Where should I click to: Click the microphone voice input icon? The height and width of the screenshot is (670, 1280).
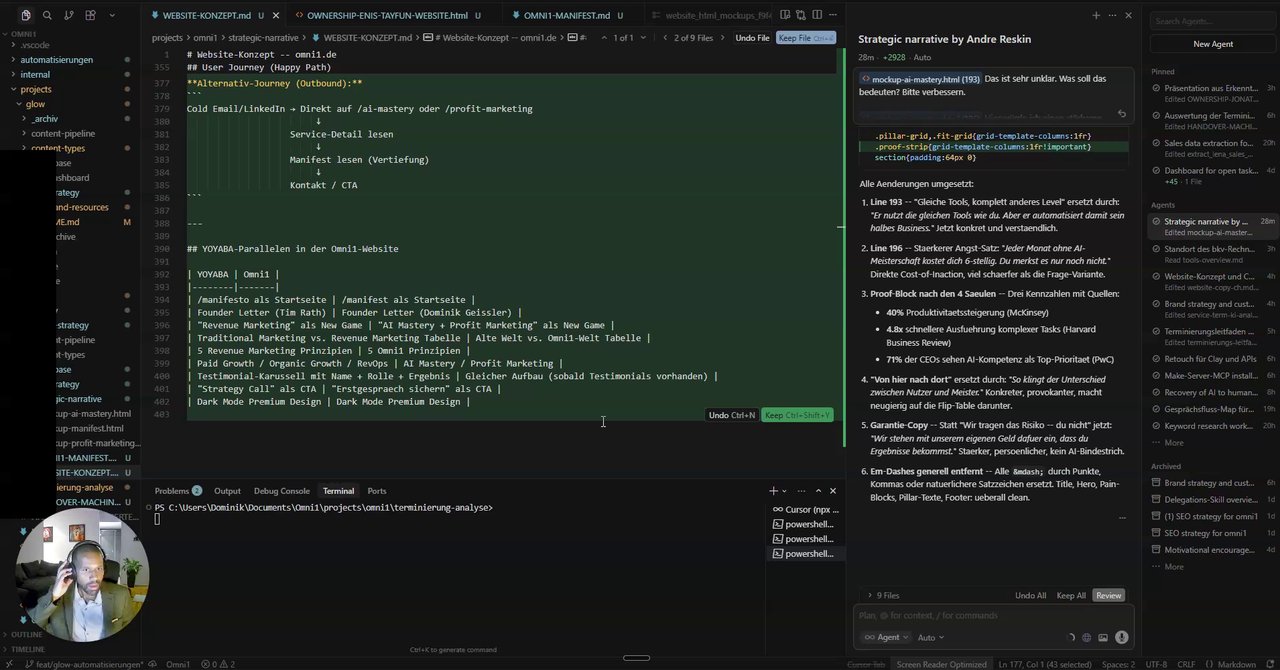tap(1122, 638)
